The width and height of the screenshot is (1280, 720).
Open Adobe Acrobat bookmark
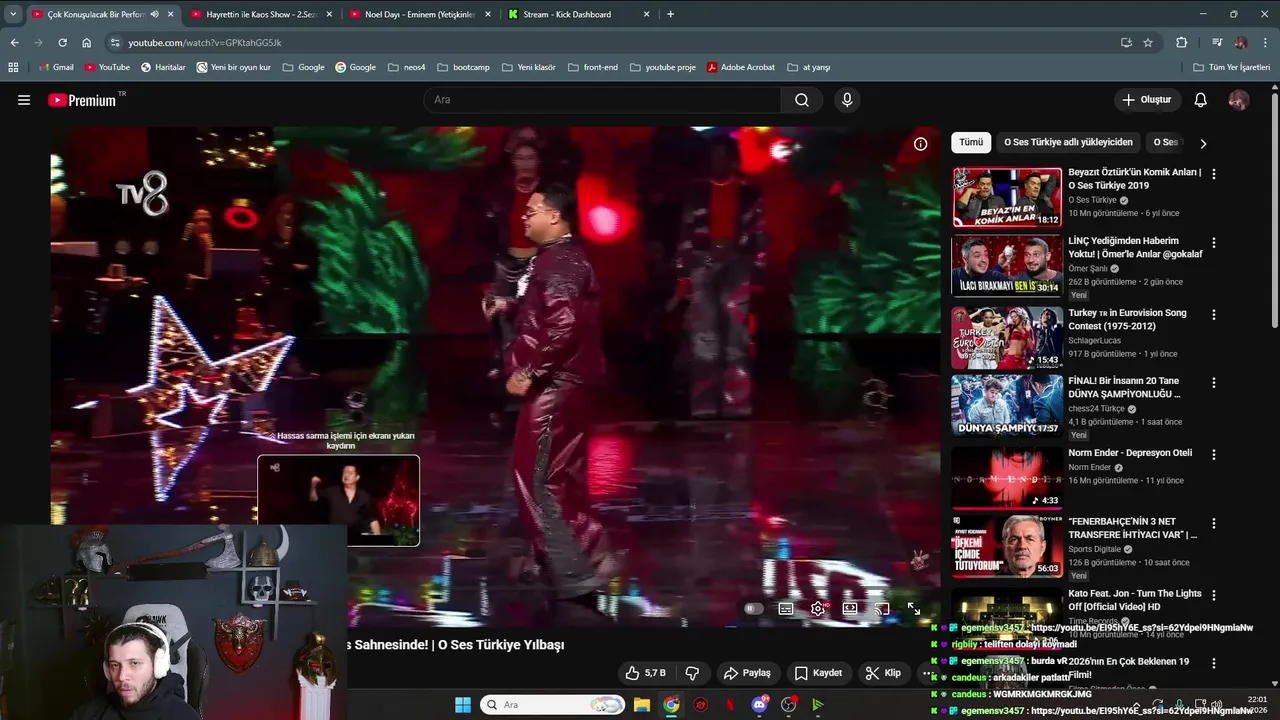[741, 67]
